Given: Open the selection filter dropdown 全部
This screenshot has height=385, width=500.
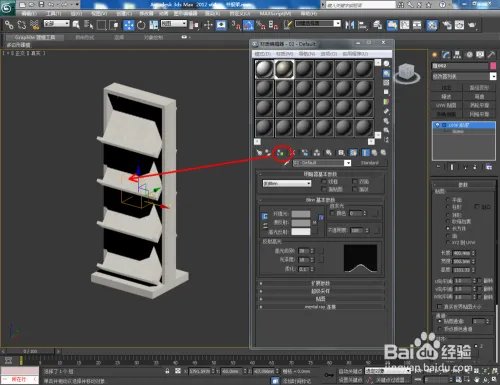Looking at the screenshot, I should coord(57,24).
